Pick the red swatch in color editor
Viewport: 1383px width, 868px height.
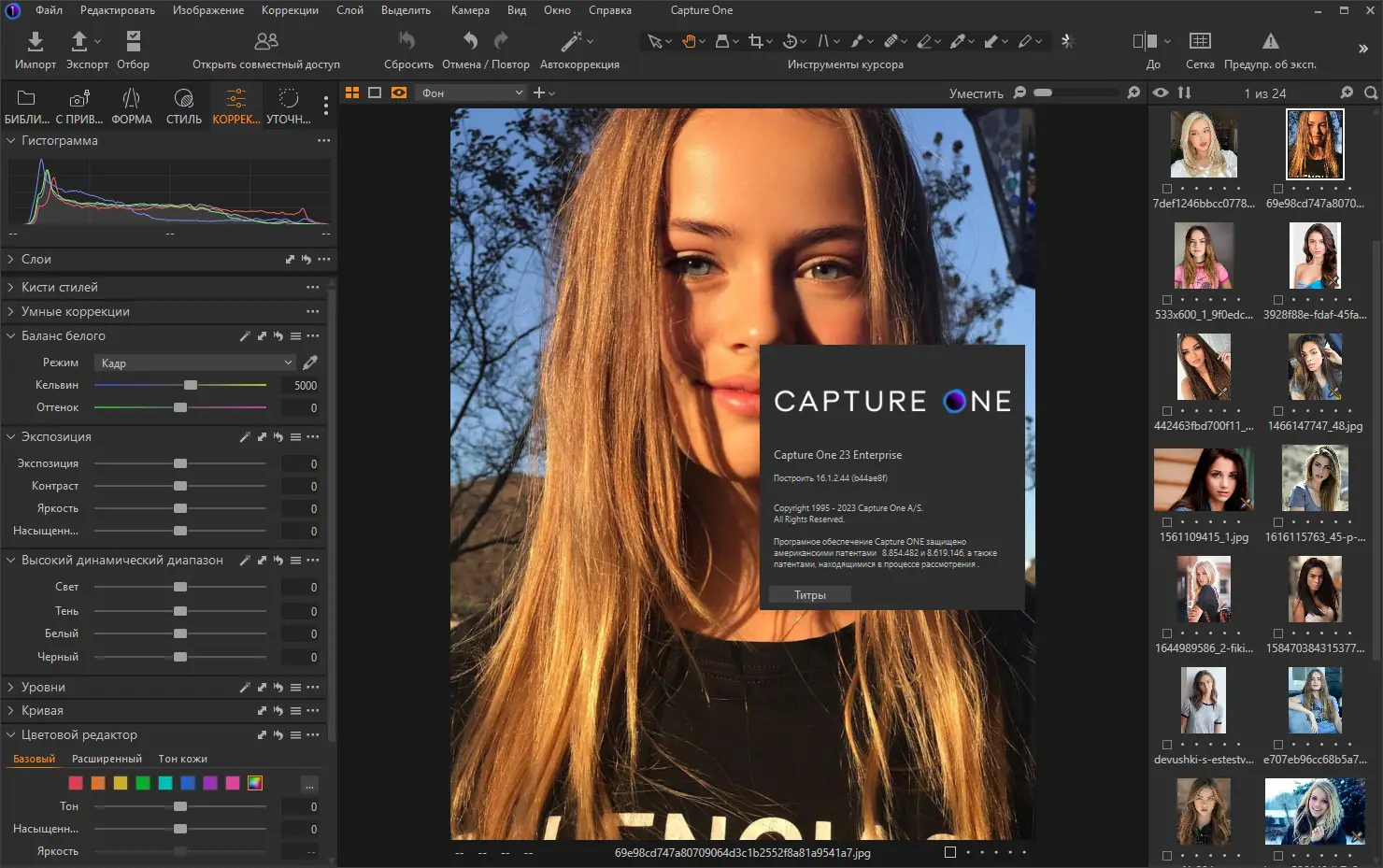coord(76,783)
